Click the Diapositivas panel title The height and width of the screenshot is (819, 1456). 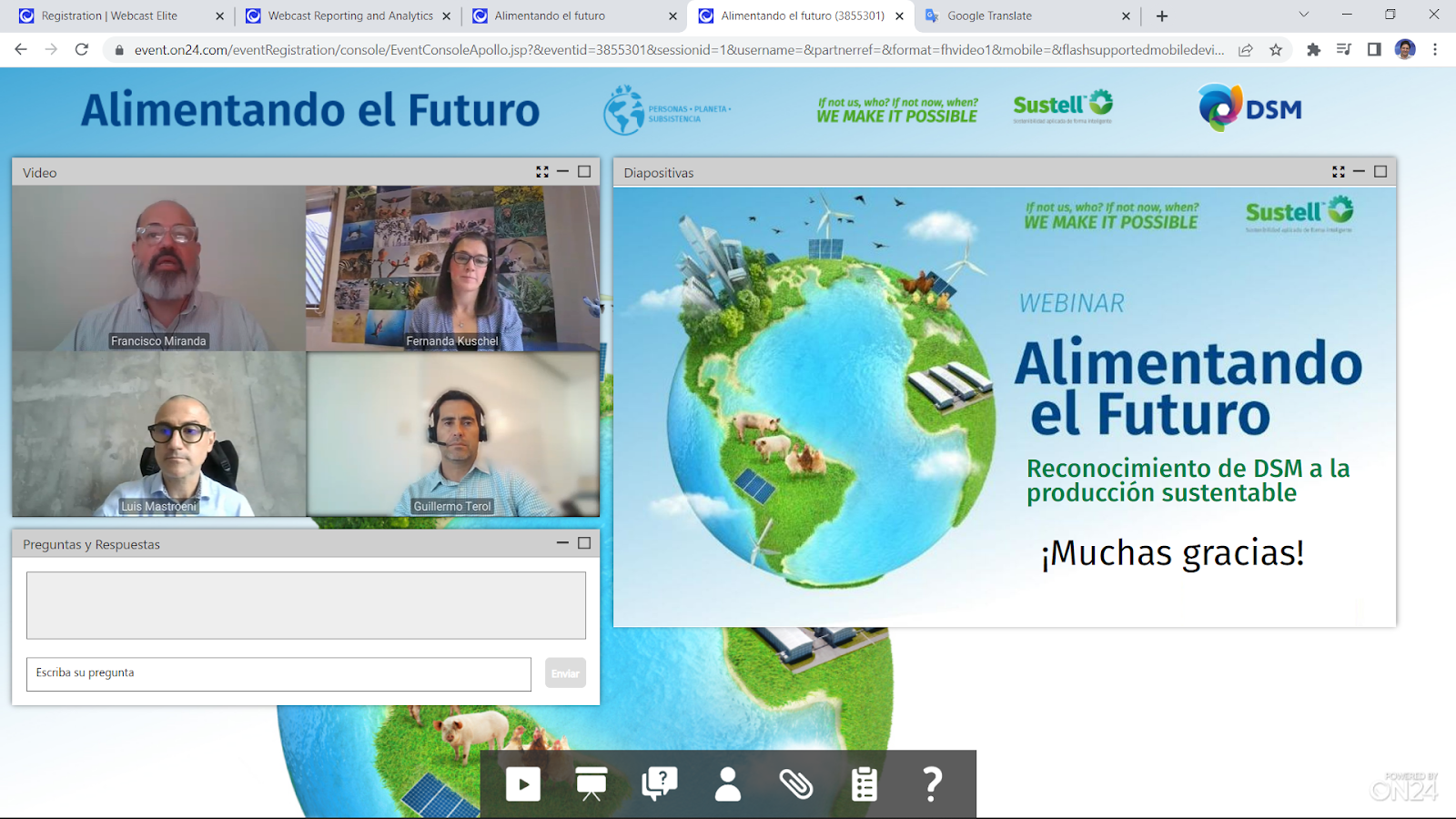659,173
